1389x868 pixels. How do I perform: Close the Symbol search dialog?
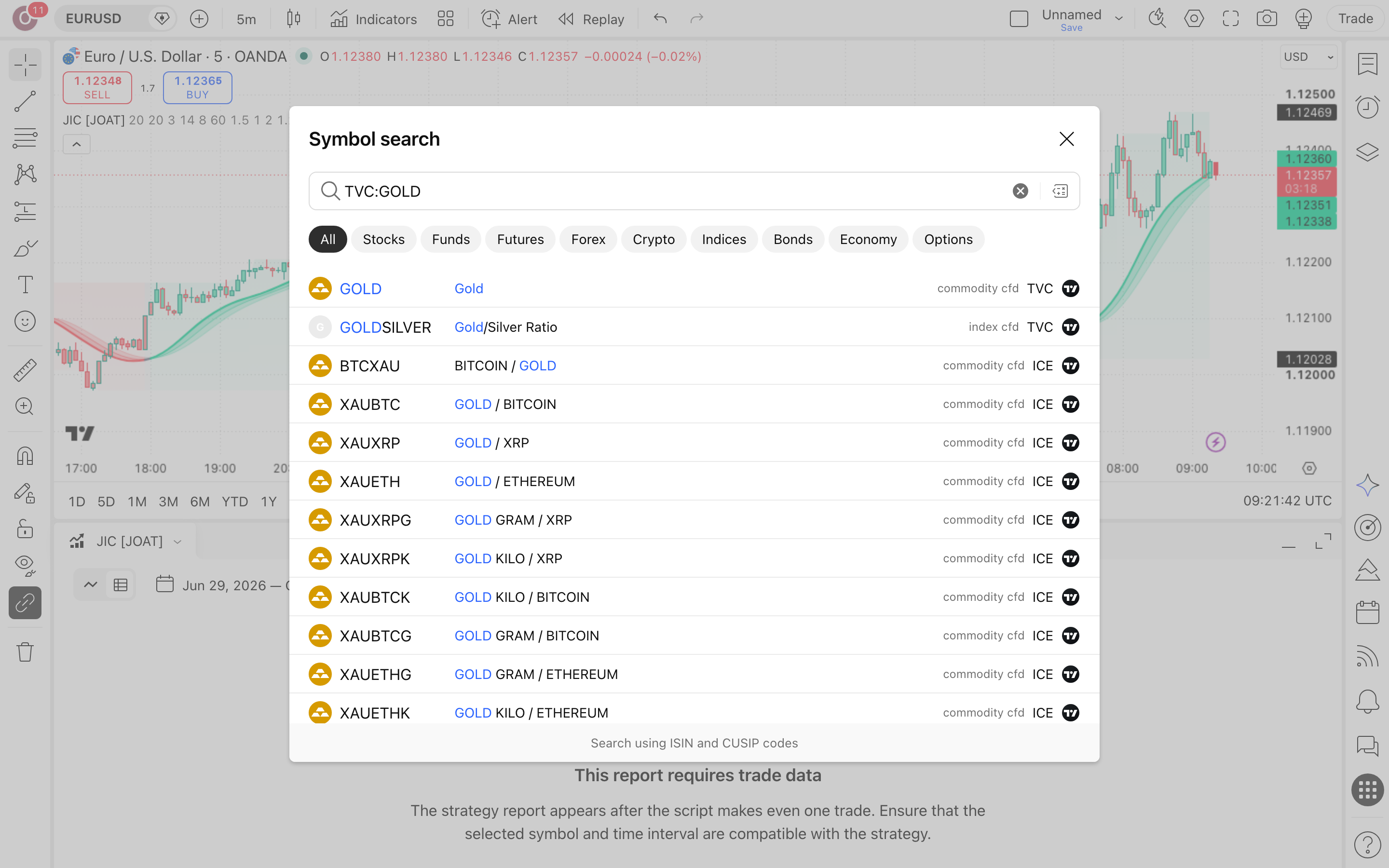coord(1066,139)
